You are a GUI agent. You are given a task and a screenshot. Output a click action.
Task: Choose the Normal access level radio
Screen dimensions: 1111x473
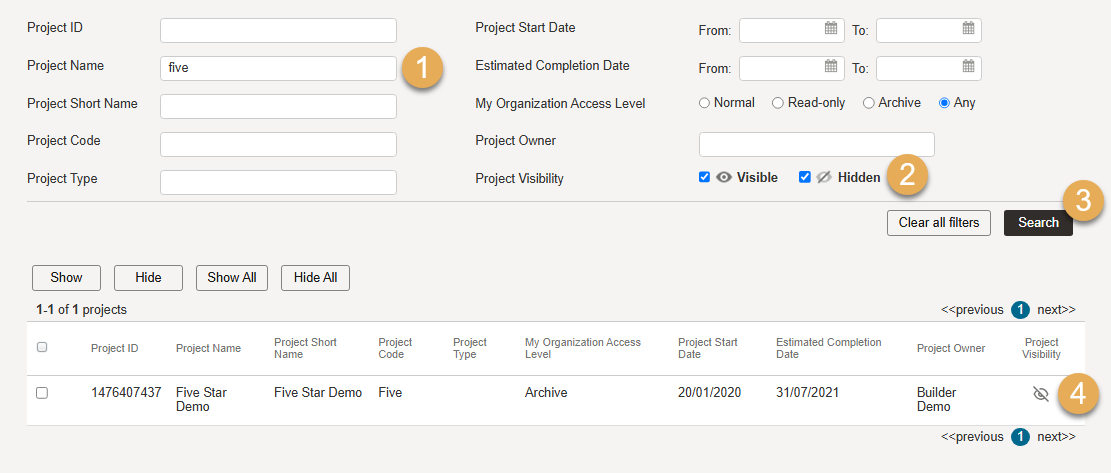[704, 103]
